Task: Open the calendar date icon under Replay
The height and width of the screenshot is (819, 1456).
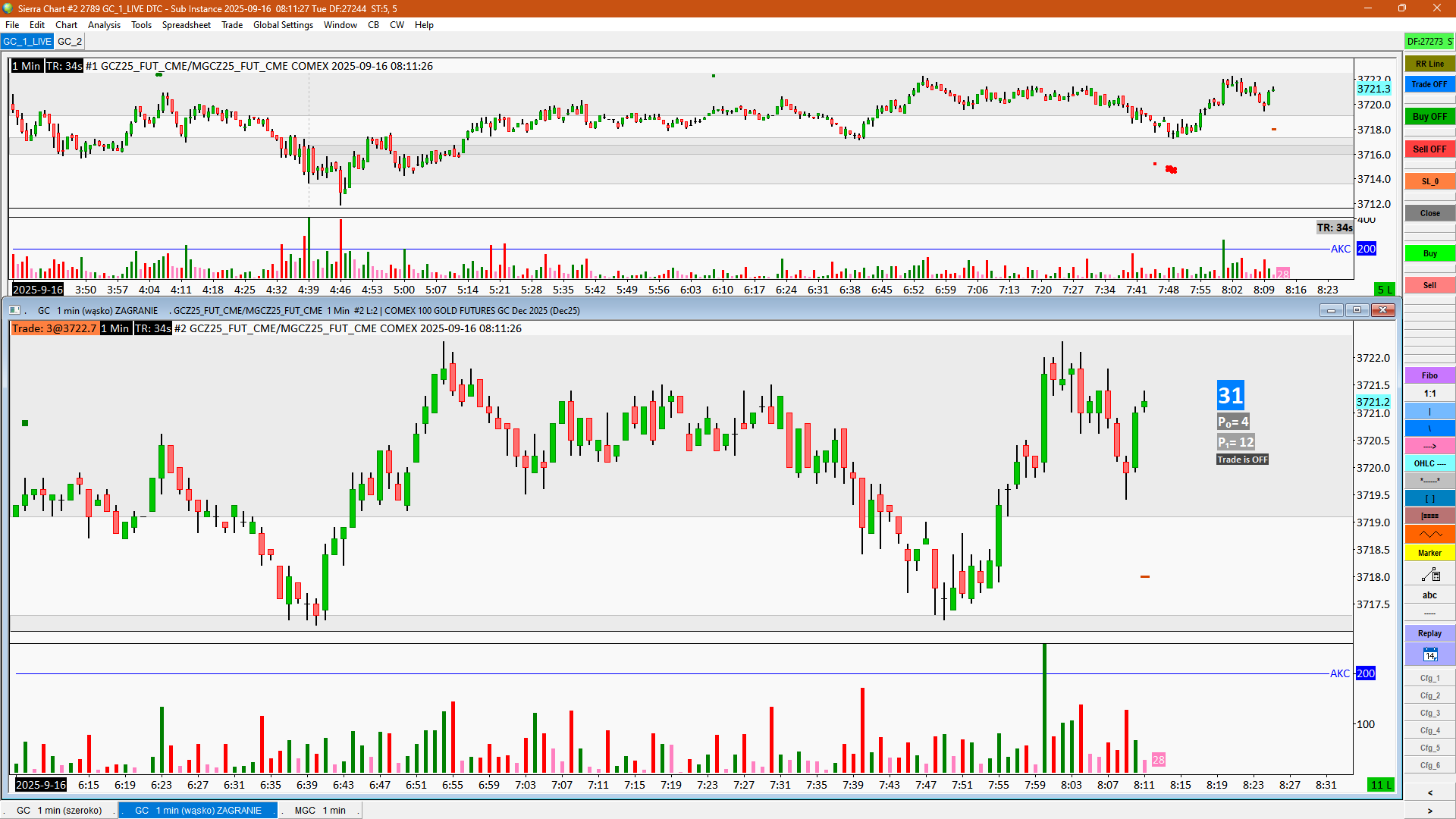Action: coord(1429,654)
